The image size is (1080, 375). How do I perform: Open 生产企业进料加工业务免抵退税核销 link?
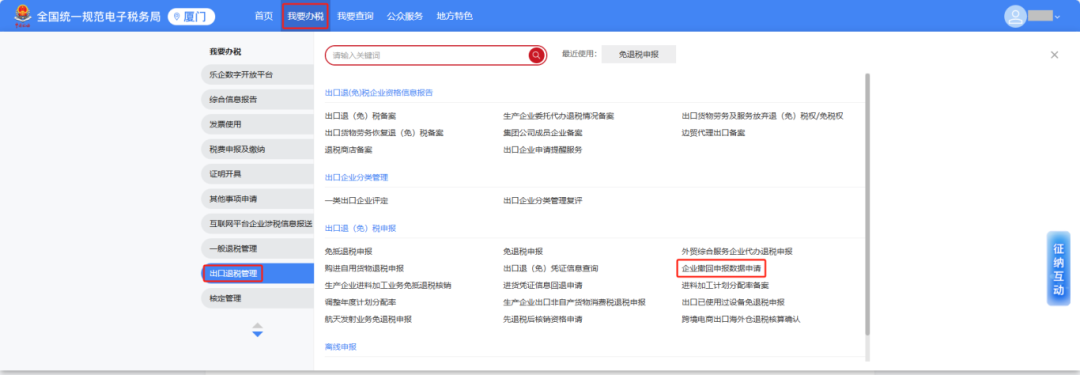388,285
